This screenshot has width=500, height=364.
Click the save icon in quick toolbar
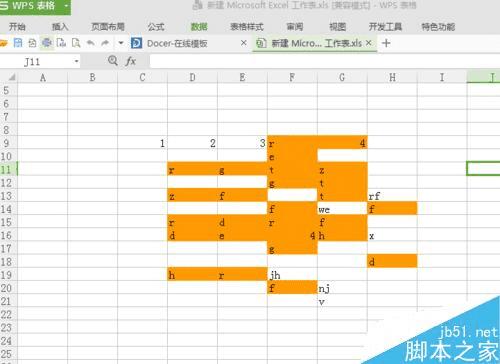coord(18,43)
